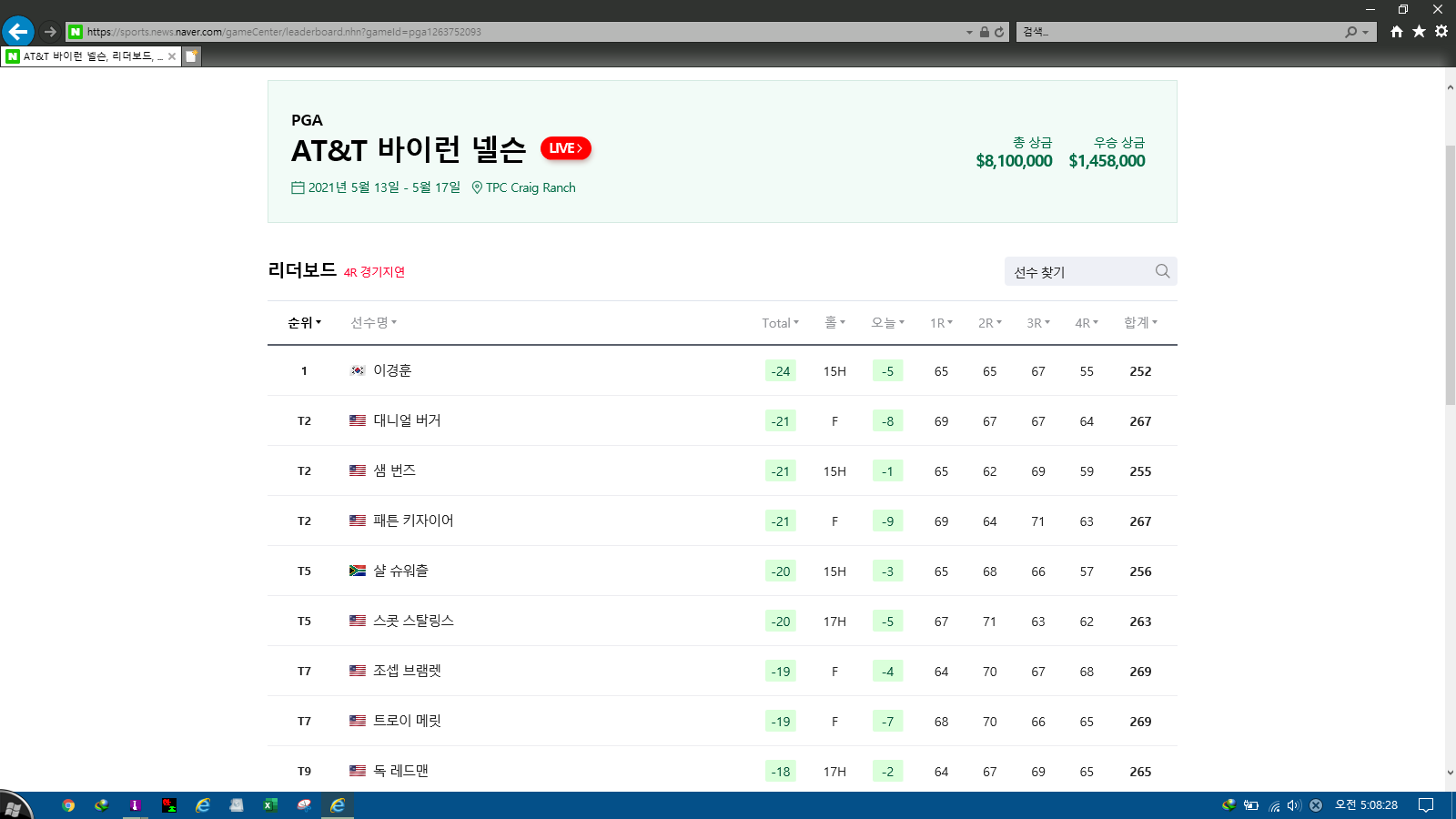Click the 252 total for 이경훈
The image size is (1456, 819).
point(1140,371)
